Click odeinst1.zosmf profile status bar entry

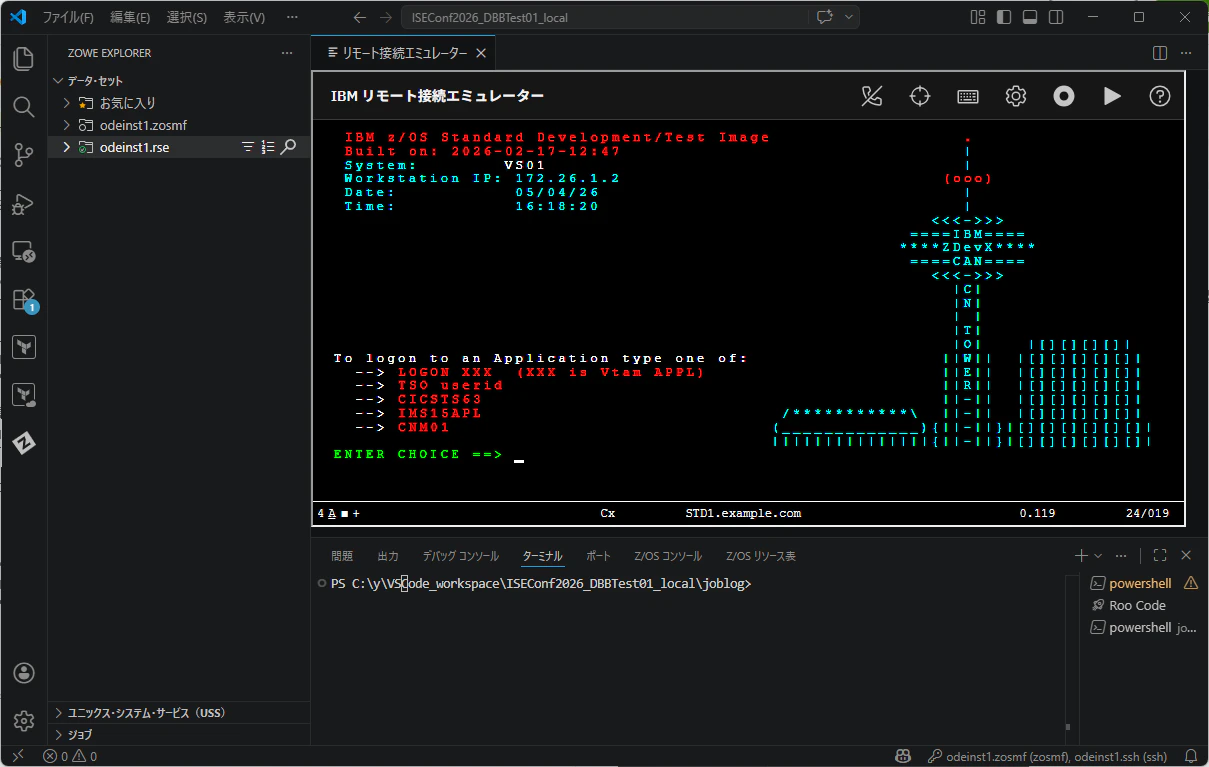click(1047, 756)
